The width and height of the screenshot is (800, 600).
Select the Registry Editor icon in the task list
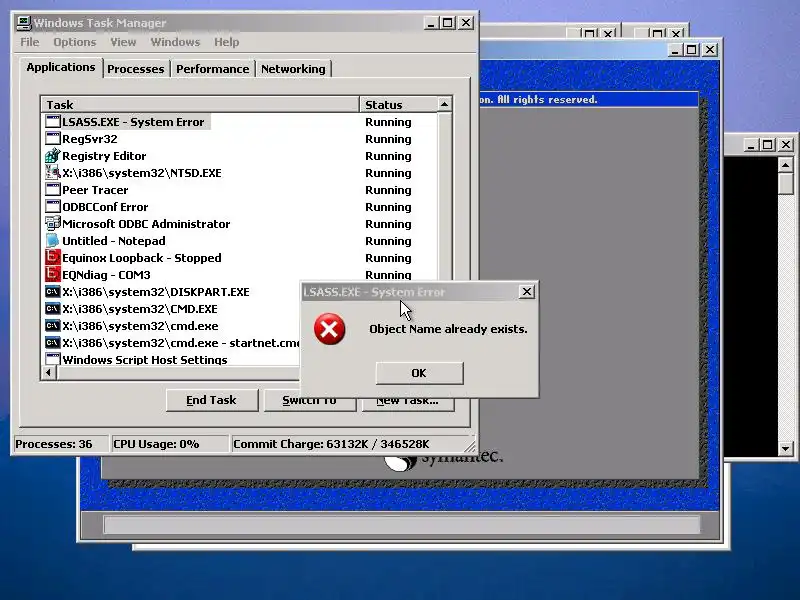[x=53, y=155]
